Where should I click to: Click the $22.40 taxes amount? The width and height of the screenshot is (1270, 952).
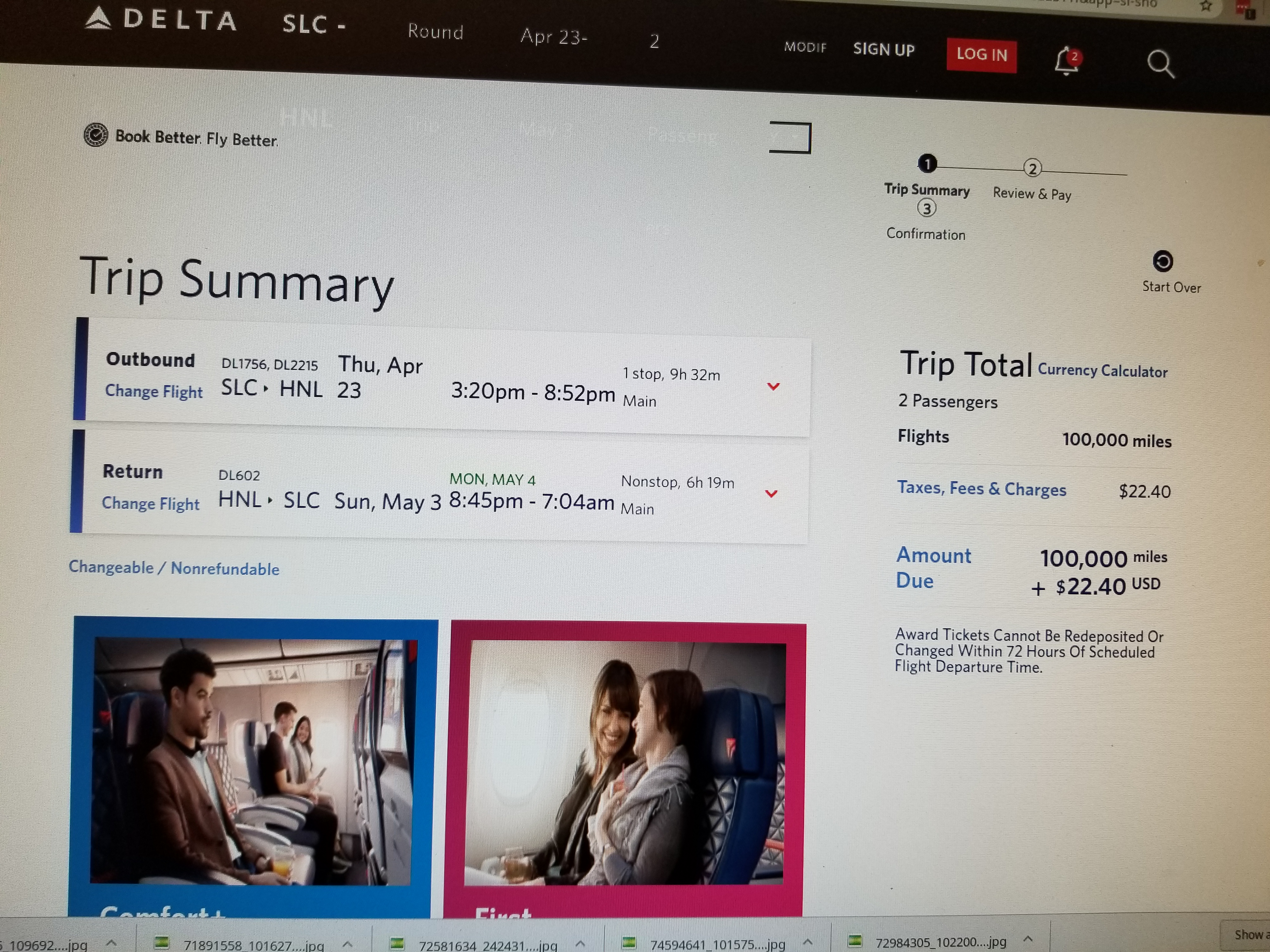click(1144, 491)
